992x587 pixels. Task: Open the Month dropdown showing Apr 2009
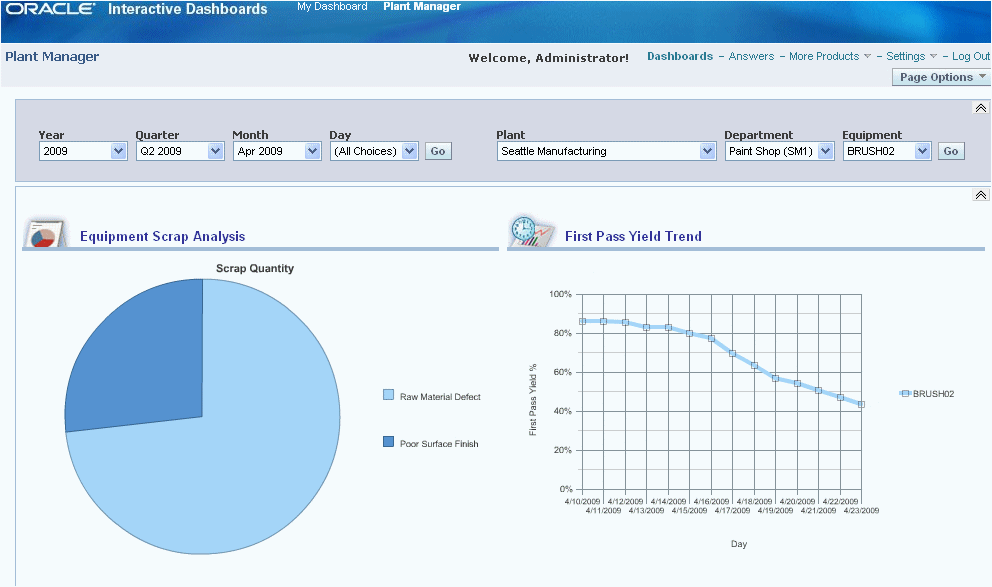277,151
